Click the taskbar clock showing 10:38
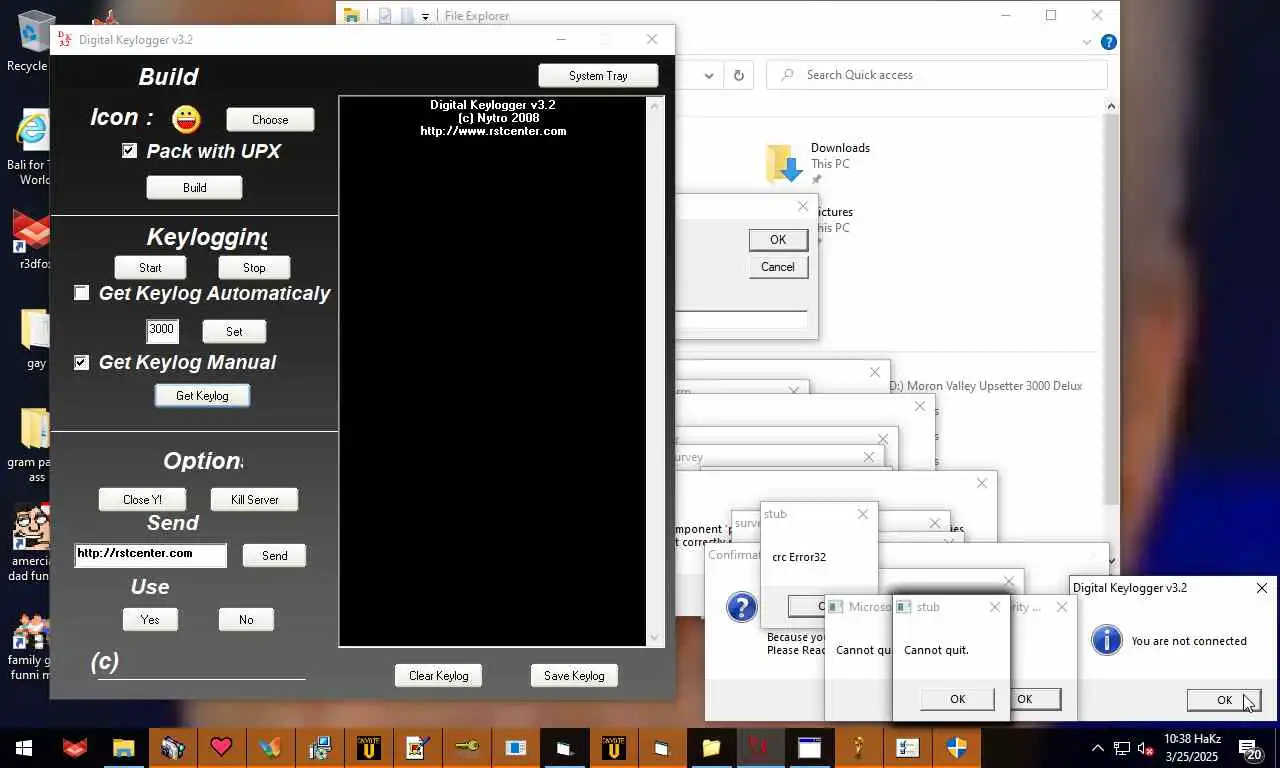Screen dimensions: 1280x768 point(1192,747)
